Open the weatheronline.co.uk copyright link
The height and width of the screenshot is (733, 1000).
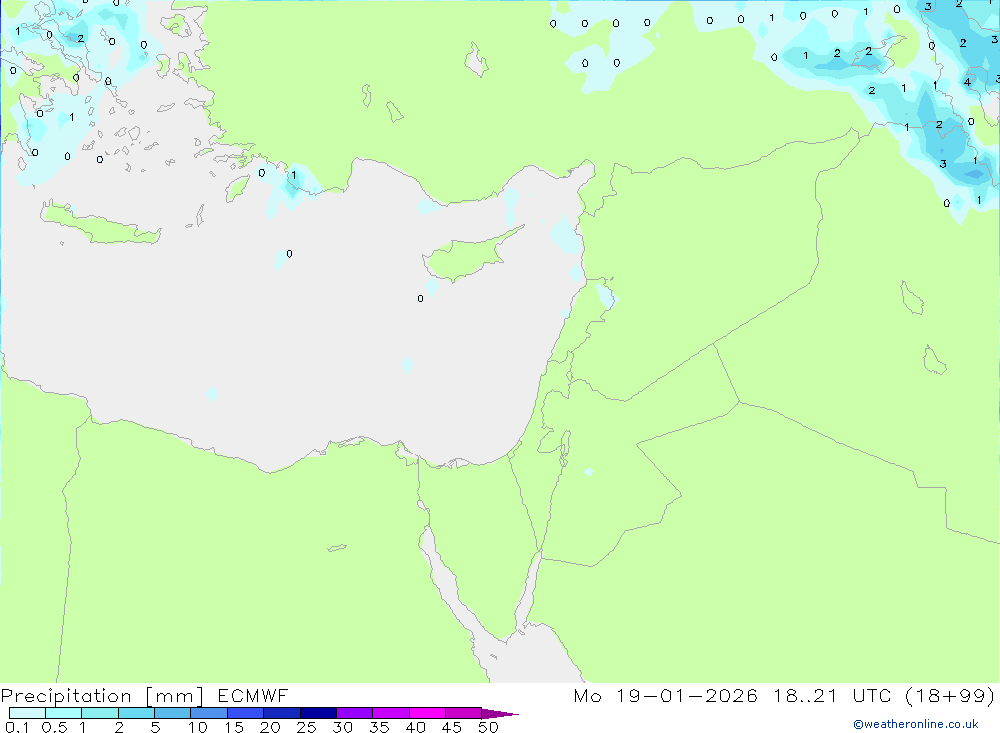point(916,724)
